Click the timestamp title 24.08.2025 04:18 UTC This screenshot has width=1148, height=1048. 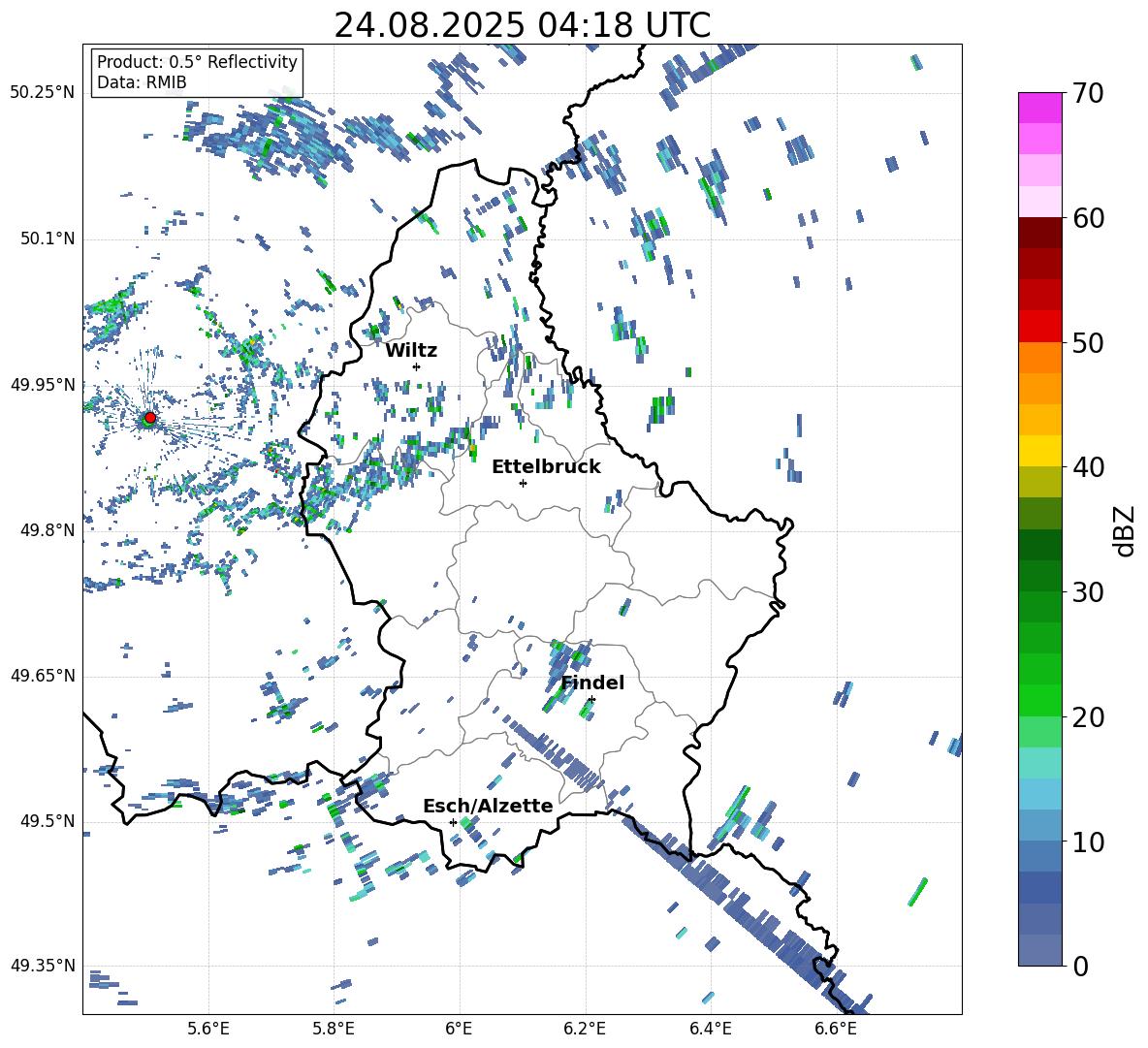522,25
